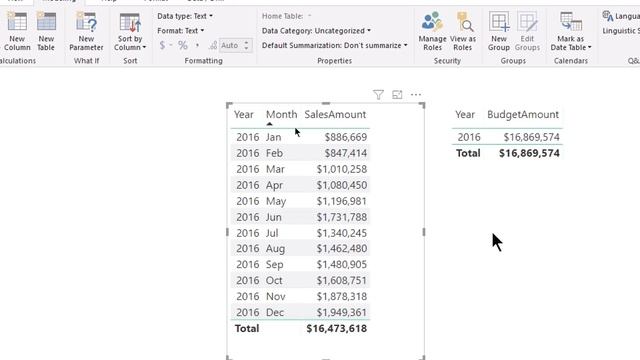Open the Data type Text dropdown
The width and height of the screenshot is (640, 360).
pyautogui.click(x=185, y=16)
